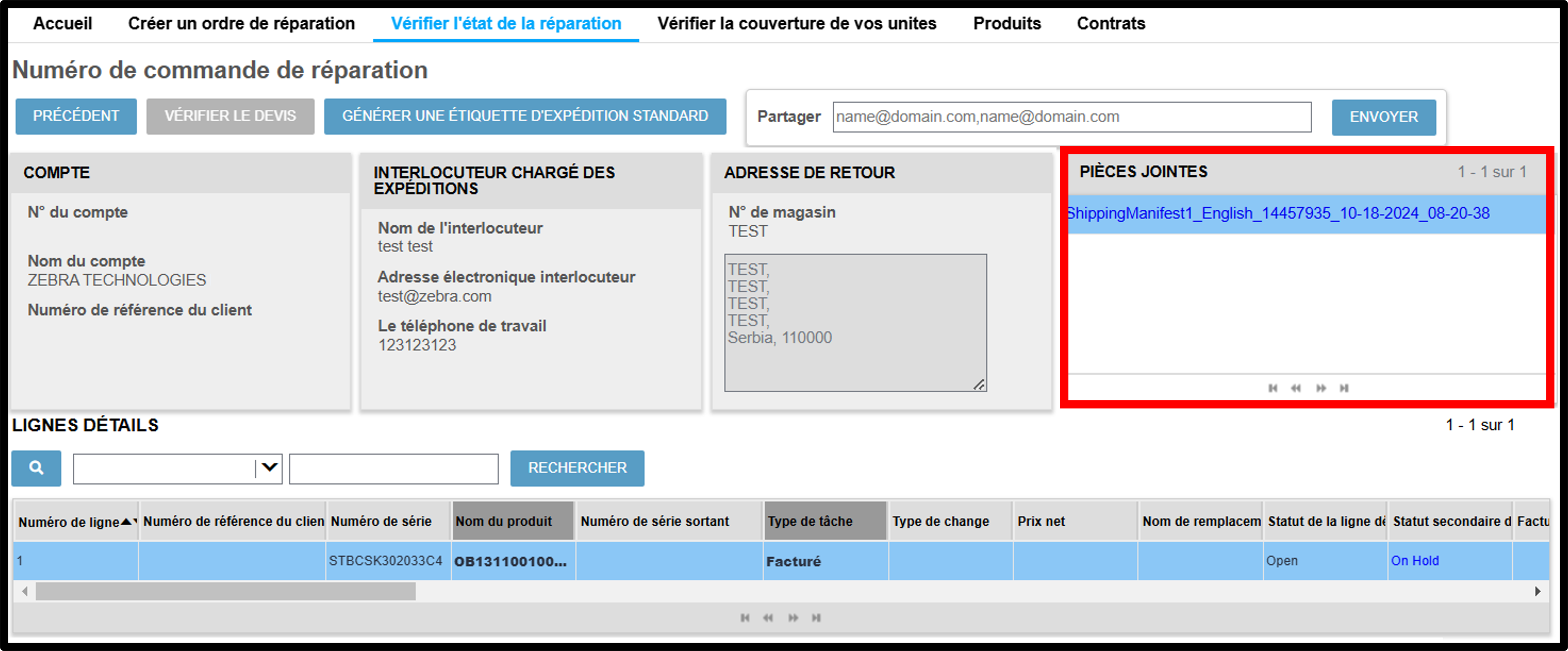Open the On Hold status link
Screen dimensions: 1568x651
point(1415,561)
